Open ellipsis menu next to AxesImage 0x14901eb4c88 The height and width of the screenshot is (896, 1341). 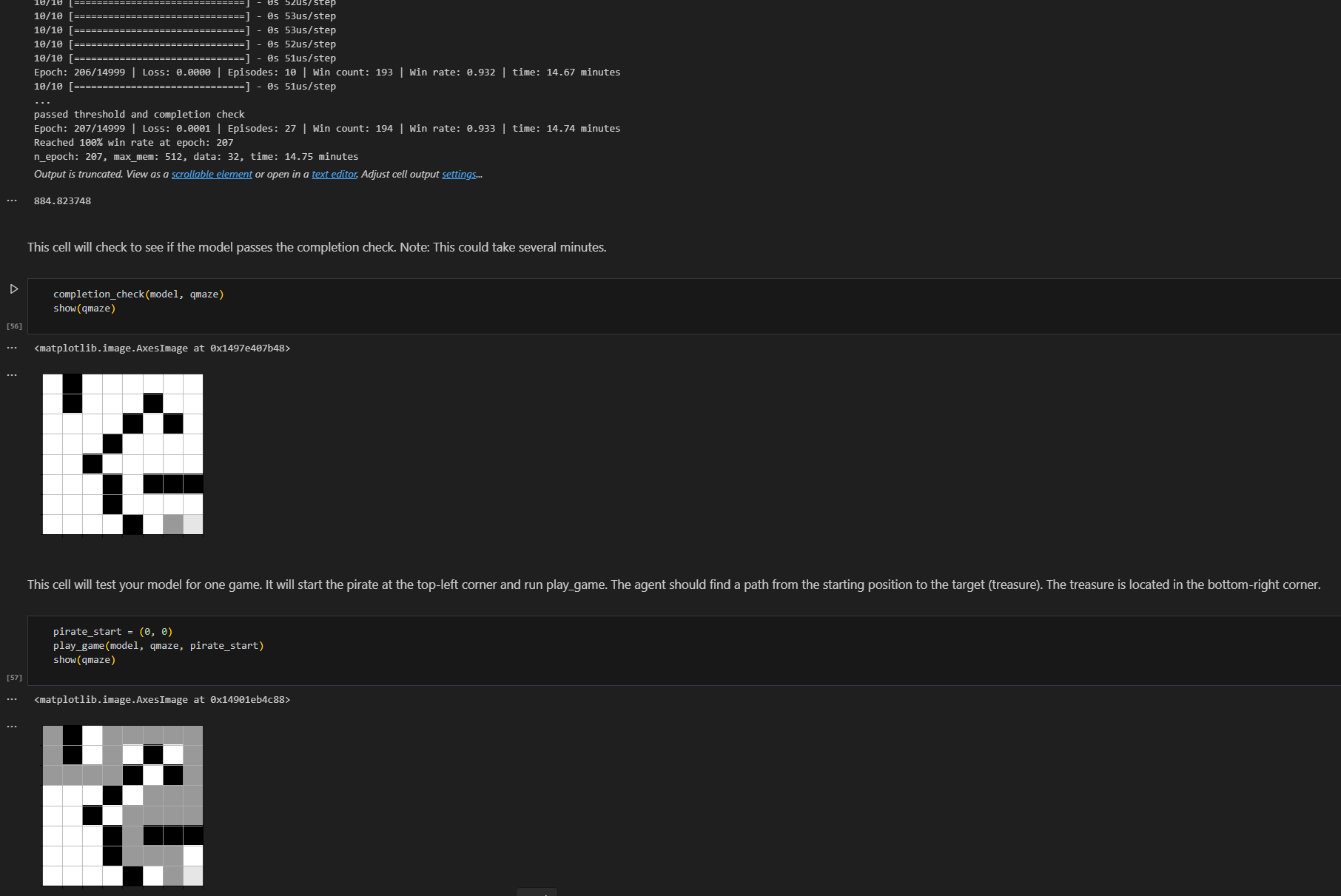(x=12, y=699)
